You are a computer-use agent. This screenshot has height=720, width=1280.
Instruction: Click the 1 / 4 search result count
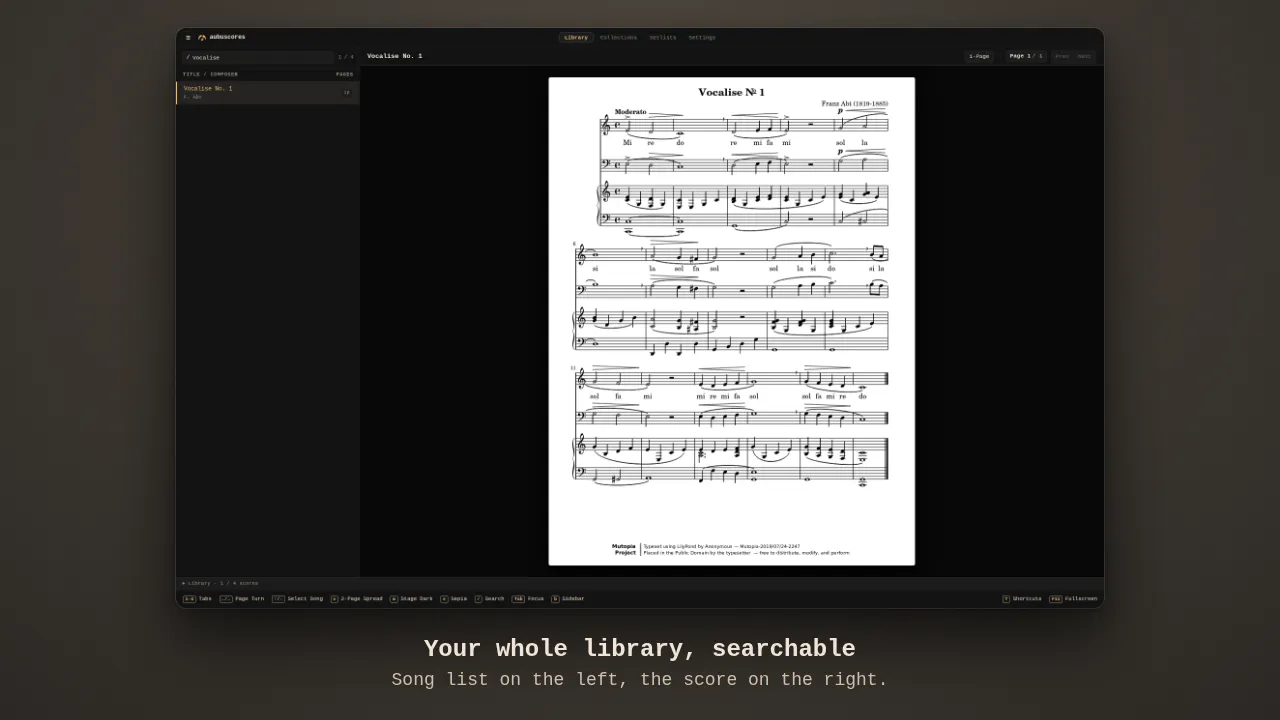pos(345,57)
